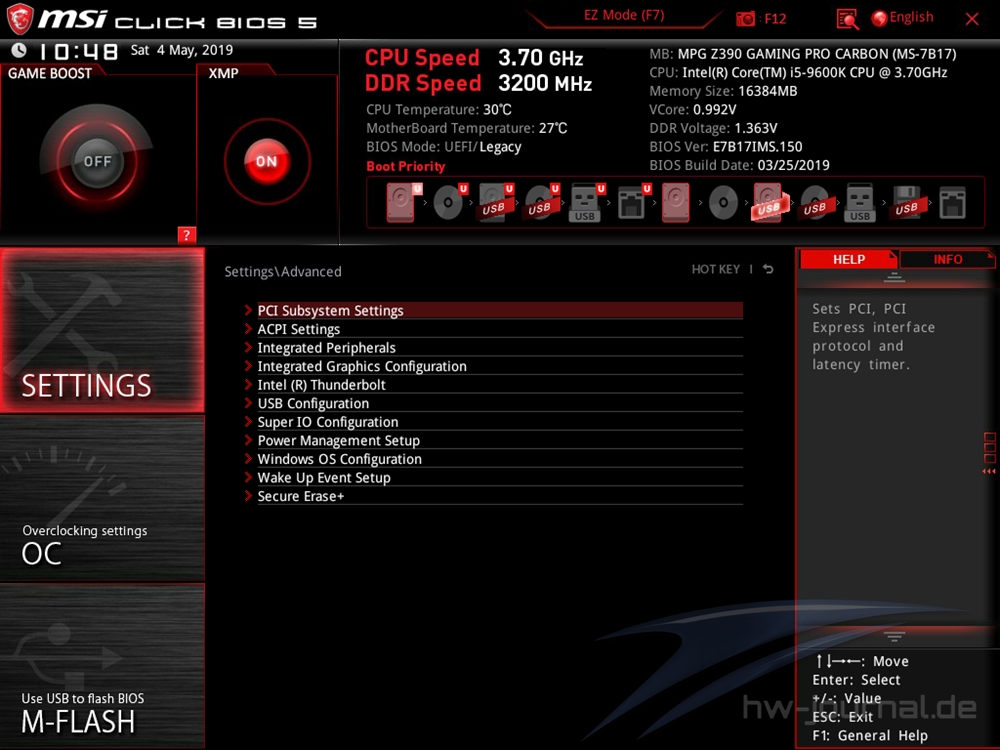Screen dimensions: 1000x750
Task: Change language via the English globe icon
Action: 879,18
